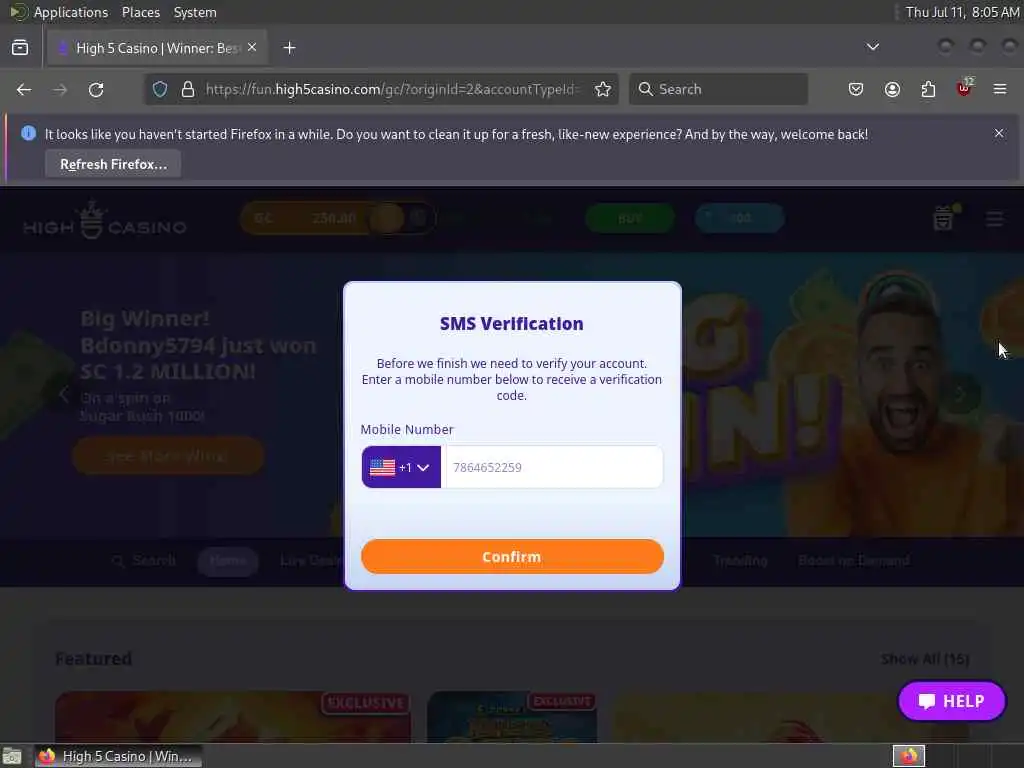1024x768 pixels.
Task: Expand the +1 country code dropdown
Action: [x=401, y=467]
